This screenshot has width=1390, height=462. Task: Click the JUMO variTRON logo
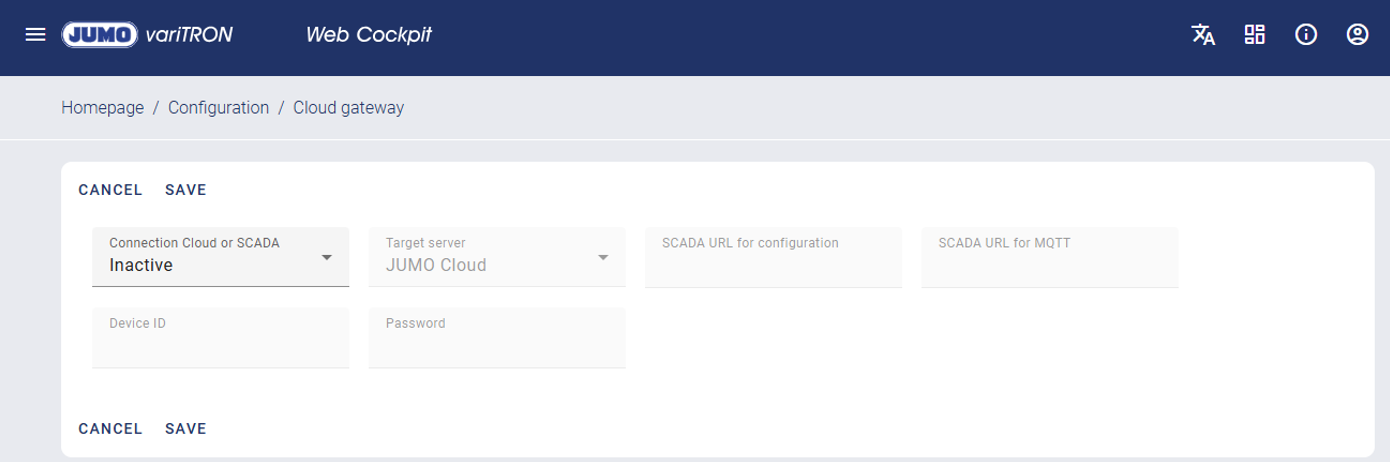point(147,35)
